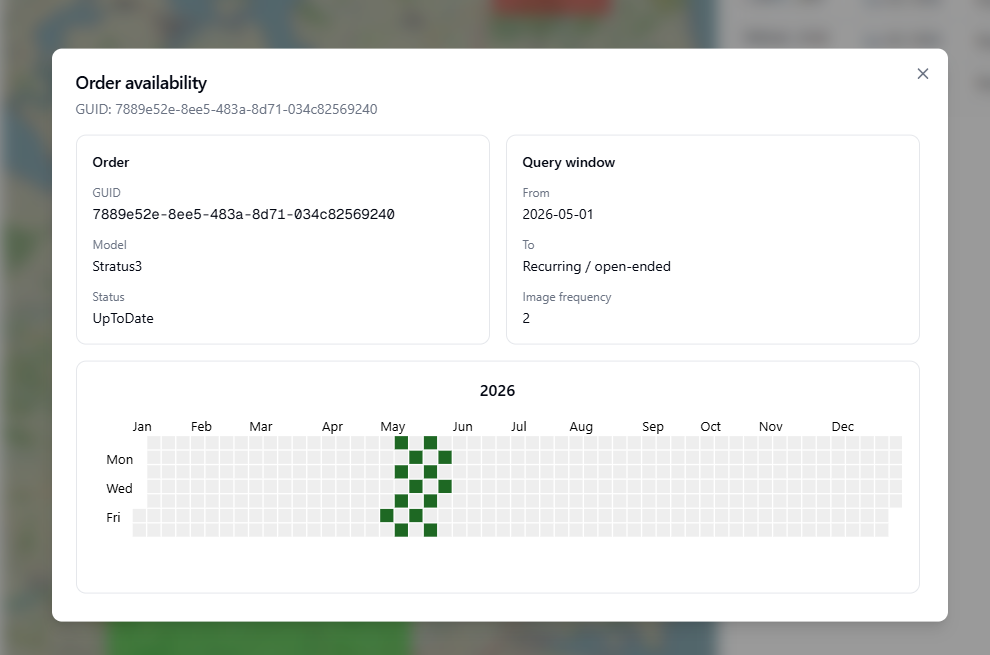Click the 'UpToDate' status value
This screenshot has width=990, height=655.
[122, 318]
